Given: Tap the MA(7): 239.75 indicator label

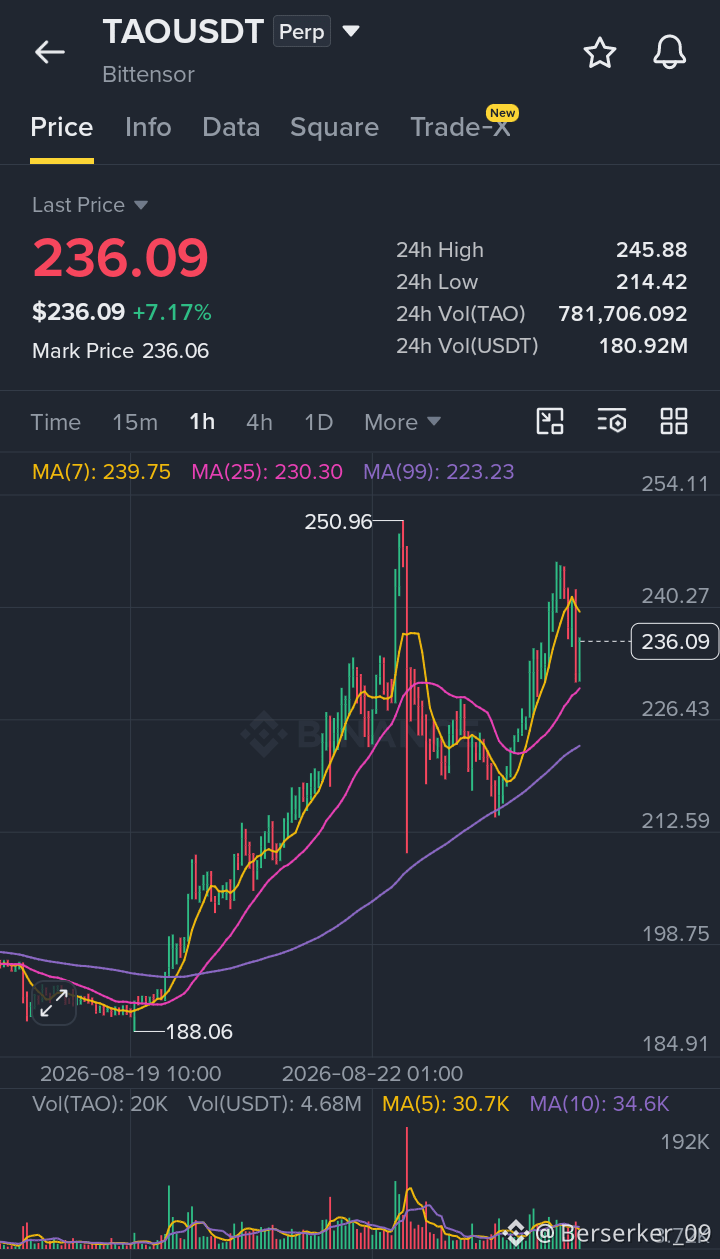Looking at the screenshot, I should 102,471.
